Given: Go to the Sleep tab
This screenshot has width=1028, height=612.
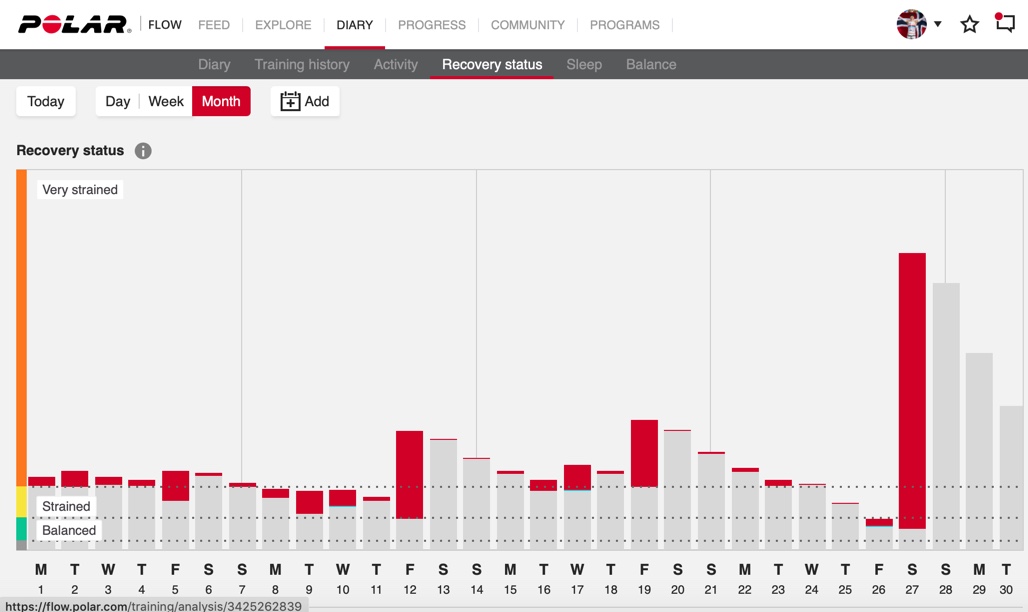Looking at the screenshot, I should tap(584, 64).
